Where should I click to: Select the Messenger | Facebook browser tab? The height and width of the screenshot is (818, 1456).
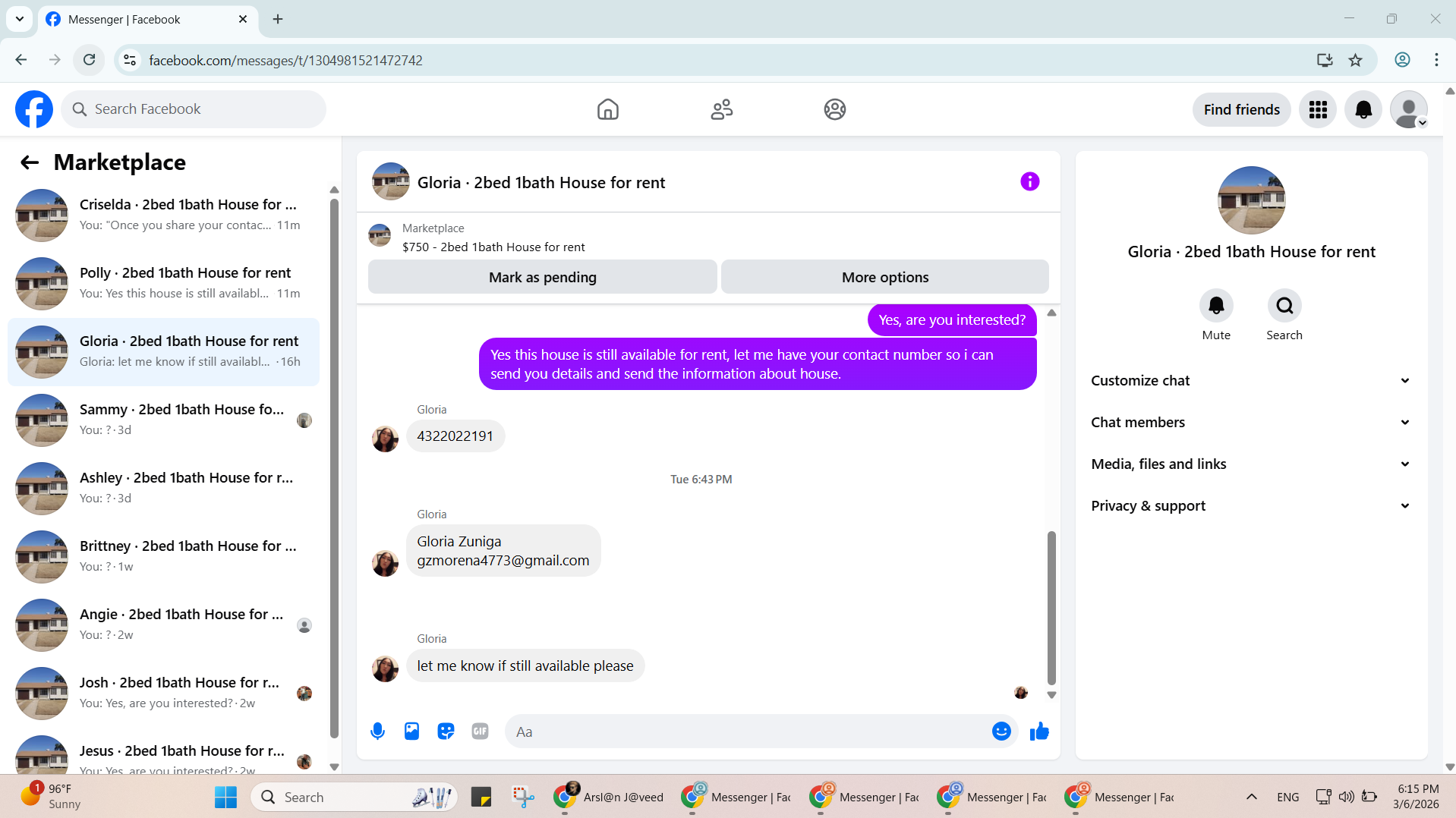click(x=148, y=19)
